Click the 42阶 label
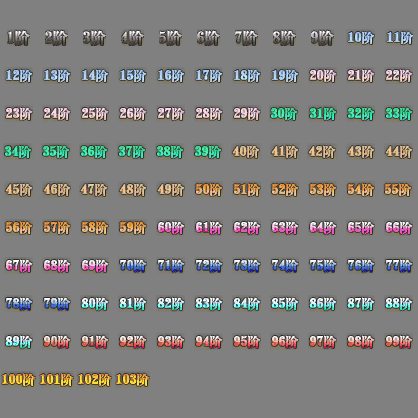Viewport: 418px width, 418px height. tap(322, 152)
